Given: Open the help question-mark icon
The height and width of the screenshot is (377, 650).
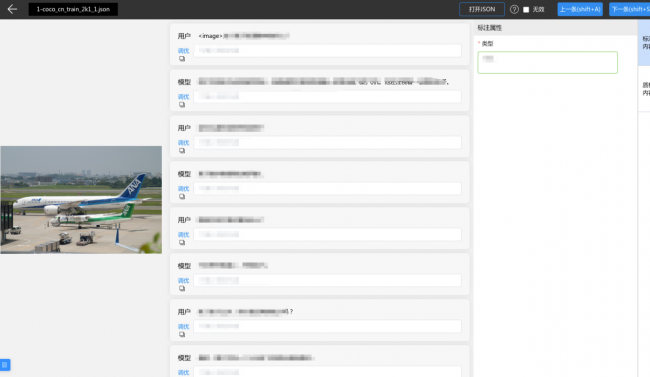Looking at the screenshot, I should click(514, 9).
